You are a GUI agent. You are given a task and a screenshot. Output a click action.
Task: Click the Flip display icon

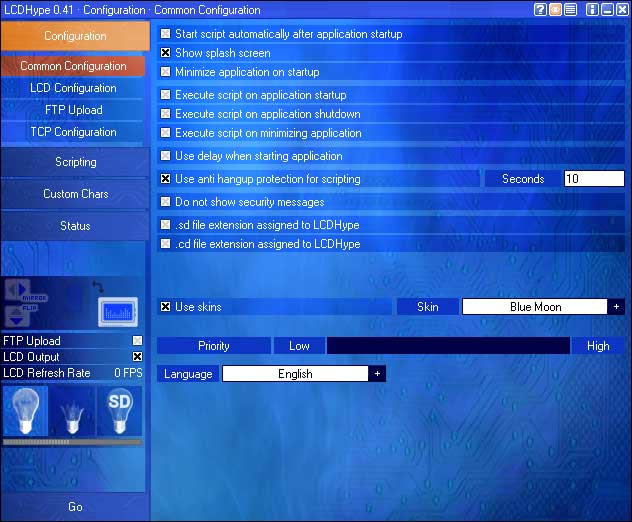[x=19, y=316]
